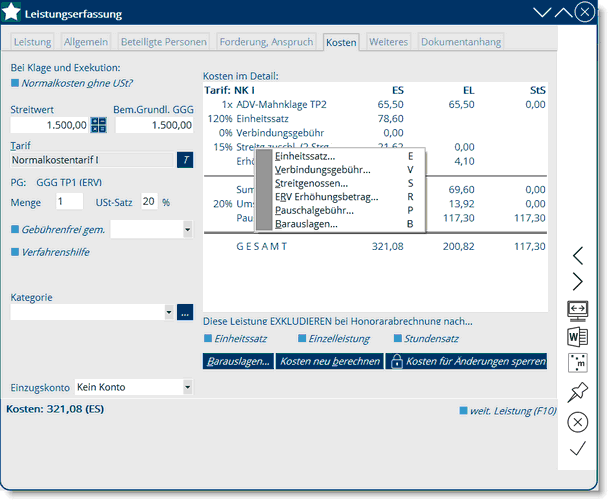609x501 pixels.
Task: Open Gebührenfrei gem. dropdown
Action: tap(188, 230)
